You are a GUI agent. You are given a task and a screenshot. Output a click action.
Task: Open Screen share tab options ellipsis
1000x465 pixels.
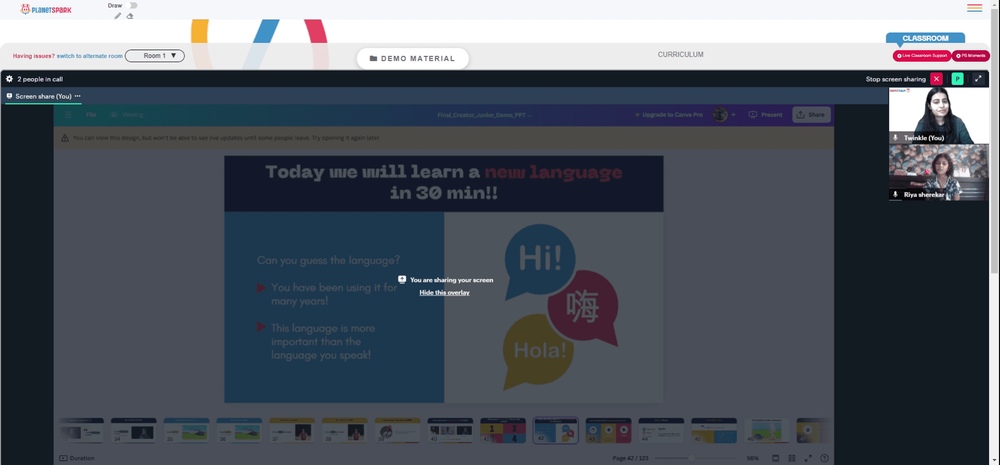point(78,96)
